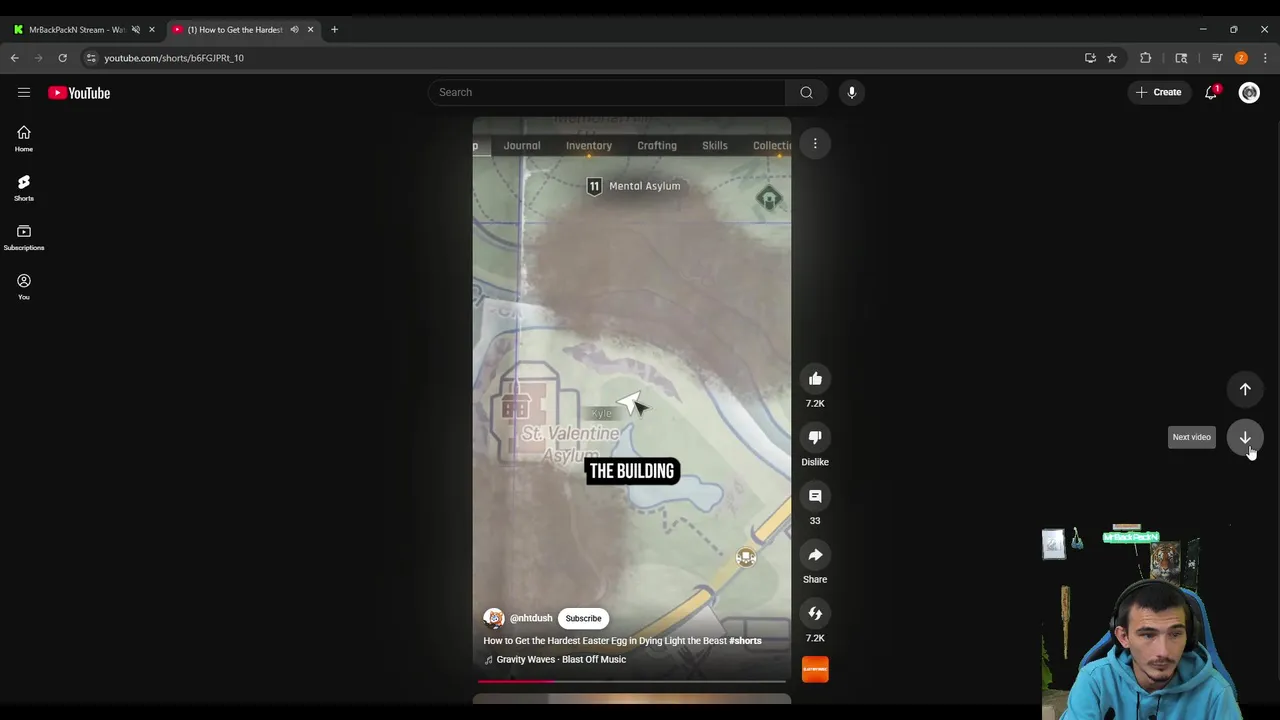The width and height of the screenshot is (1280, 720).
Task: Click the Short's title text
Action: coord(622,641)
